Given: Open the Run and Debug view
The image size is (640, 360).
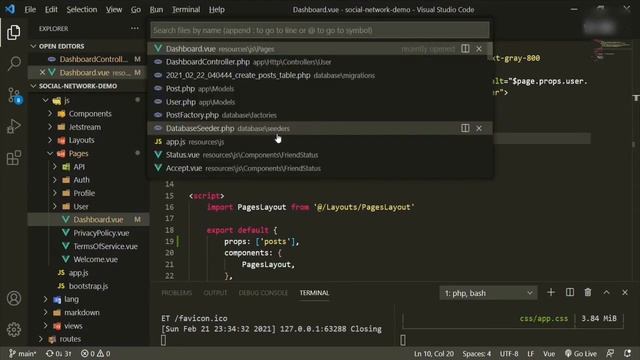Looking at the screenshot, I should pos(13,126).
